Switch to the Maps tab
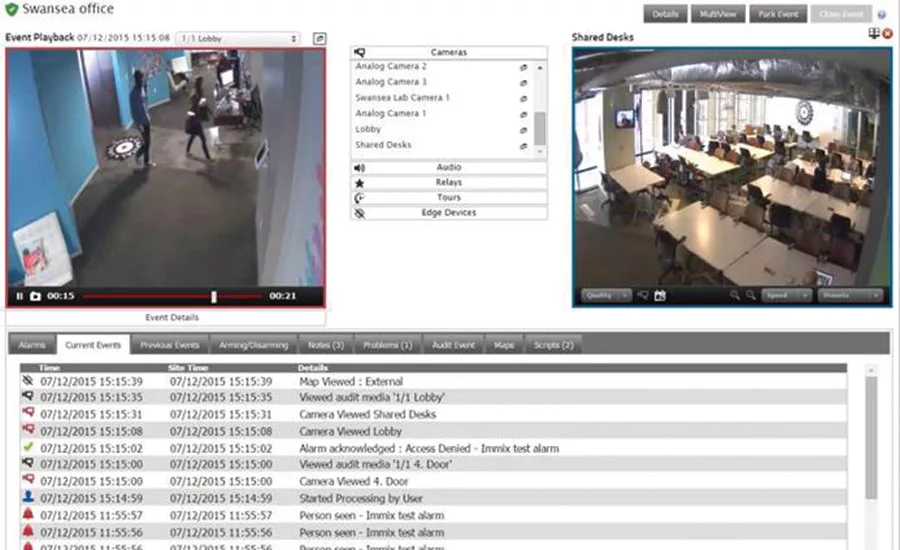The image size is (900, 550). click(504, 345)
